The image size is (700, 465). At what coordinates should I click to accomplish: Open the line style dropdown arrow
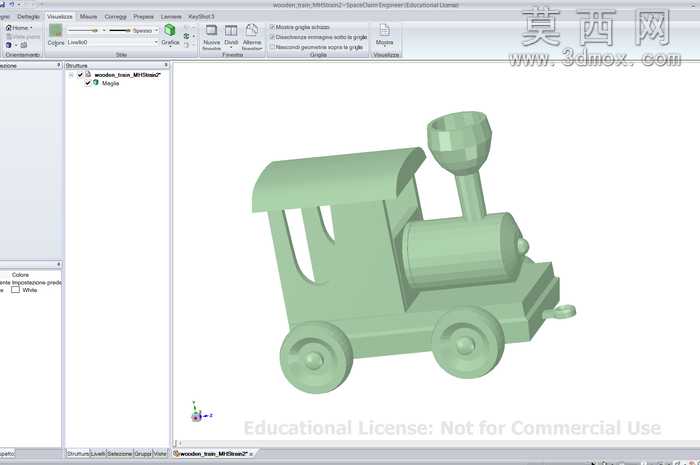104,30
